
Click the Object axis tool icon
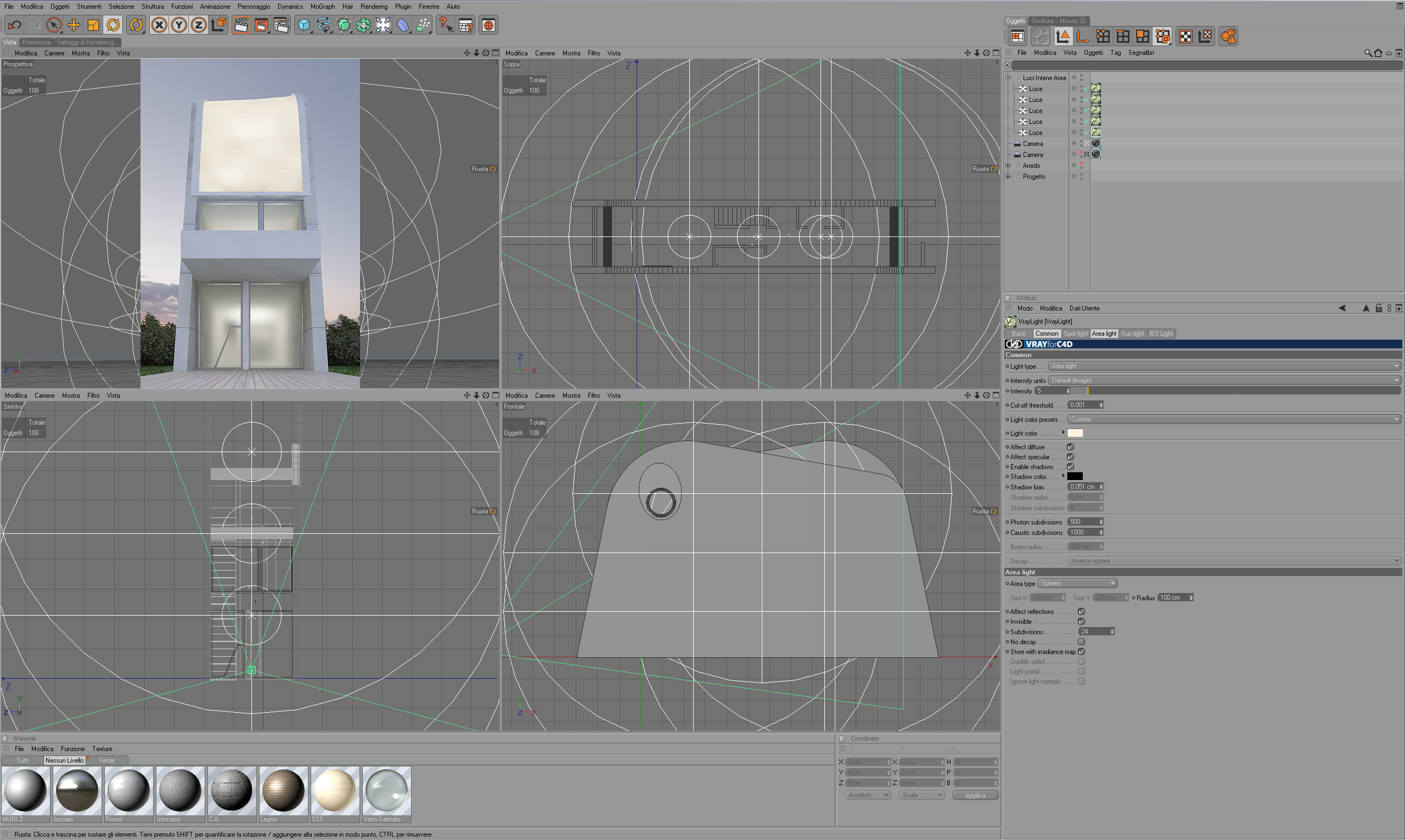coord(1082,36)
